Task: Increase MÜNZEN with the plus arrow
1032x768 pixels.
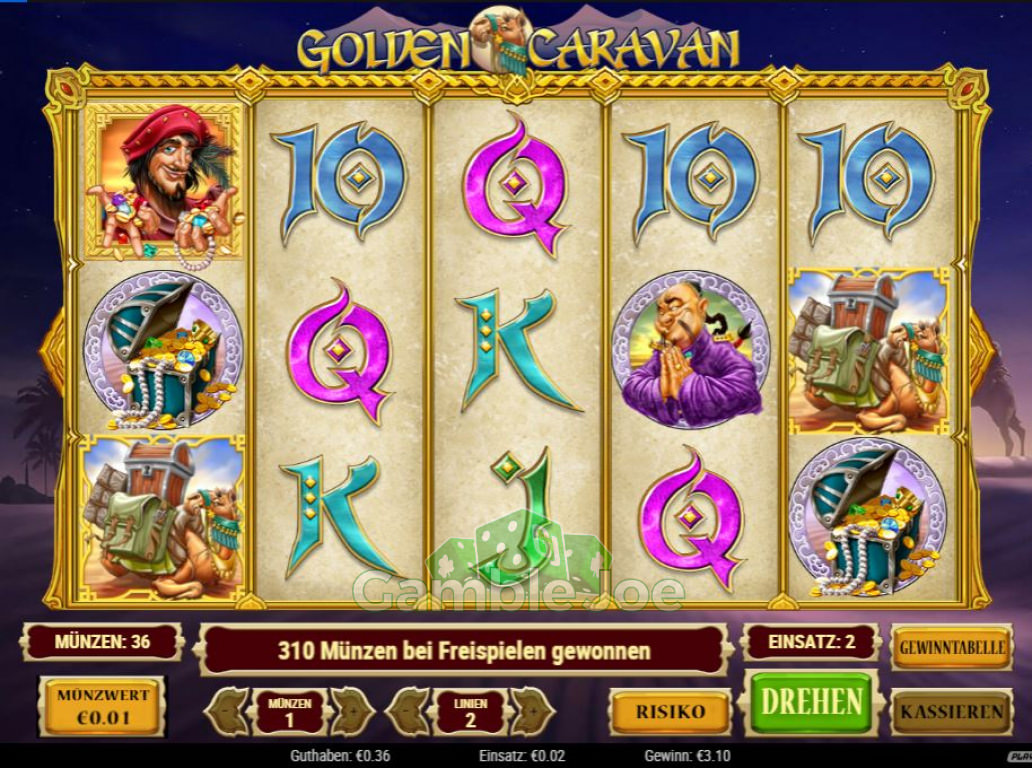Action: coord(351,711)
